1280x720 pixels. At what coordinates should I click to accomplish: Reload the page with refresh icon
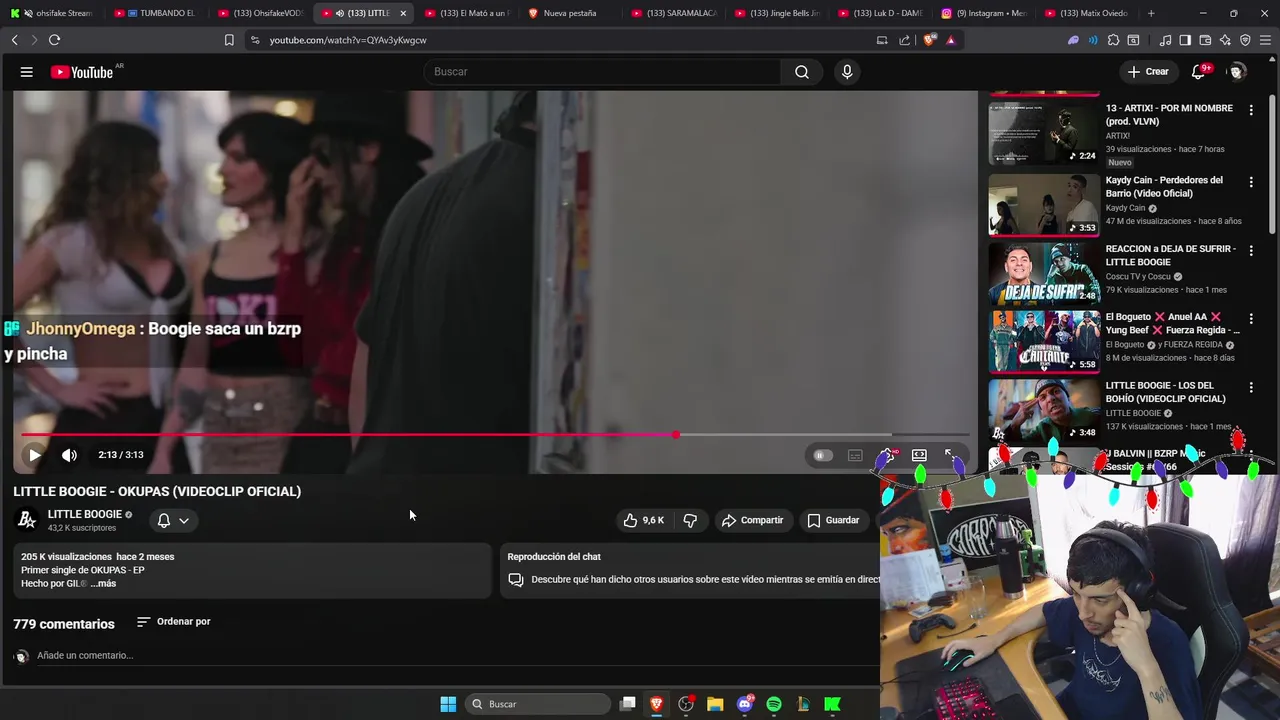pos(54,40)
